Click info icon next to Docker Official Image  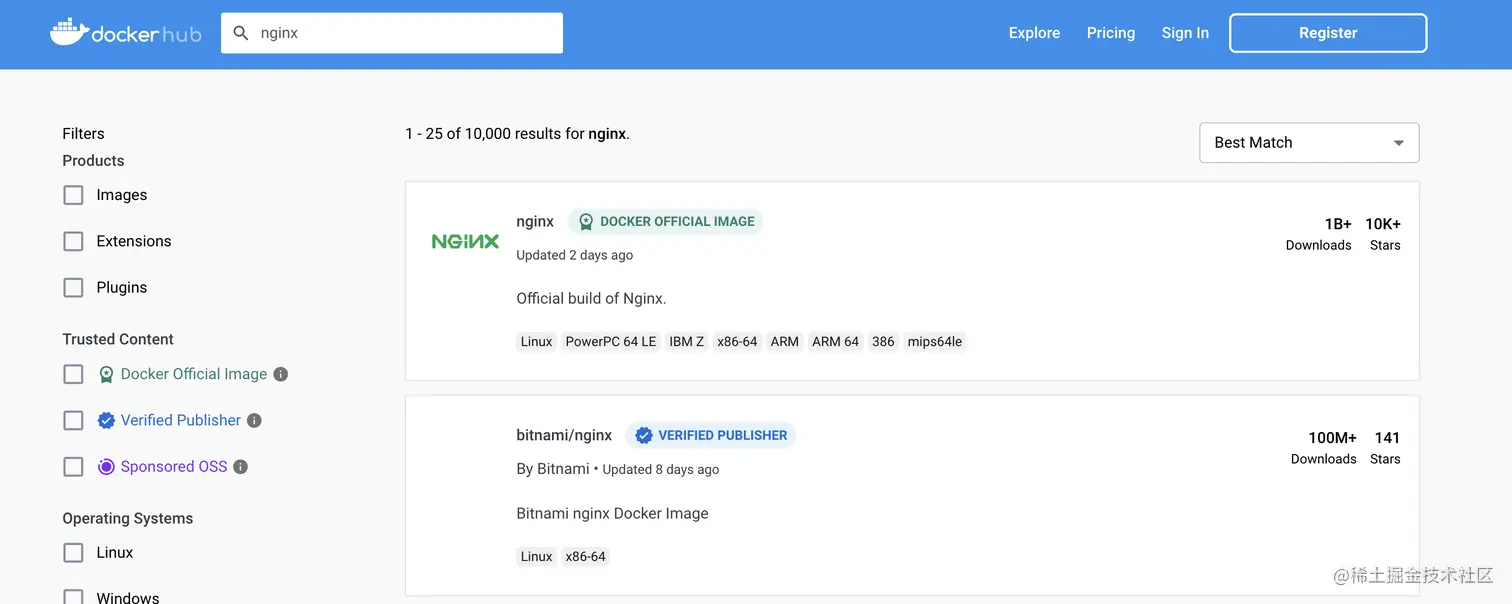point(281,374)
